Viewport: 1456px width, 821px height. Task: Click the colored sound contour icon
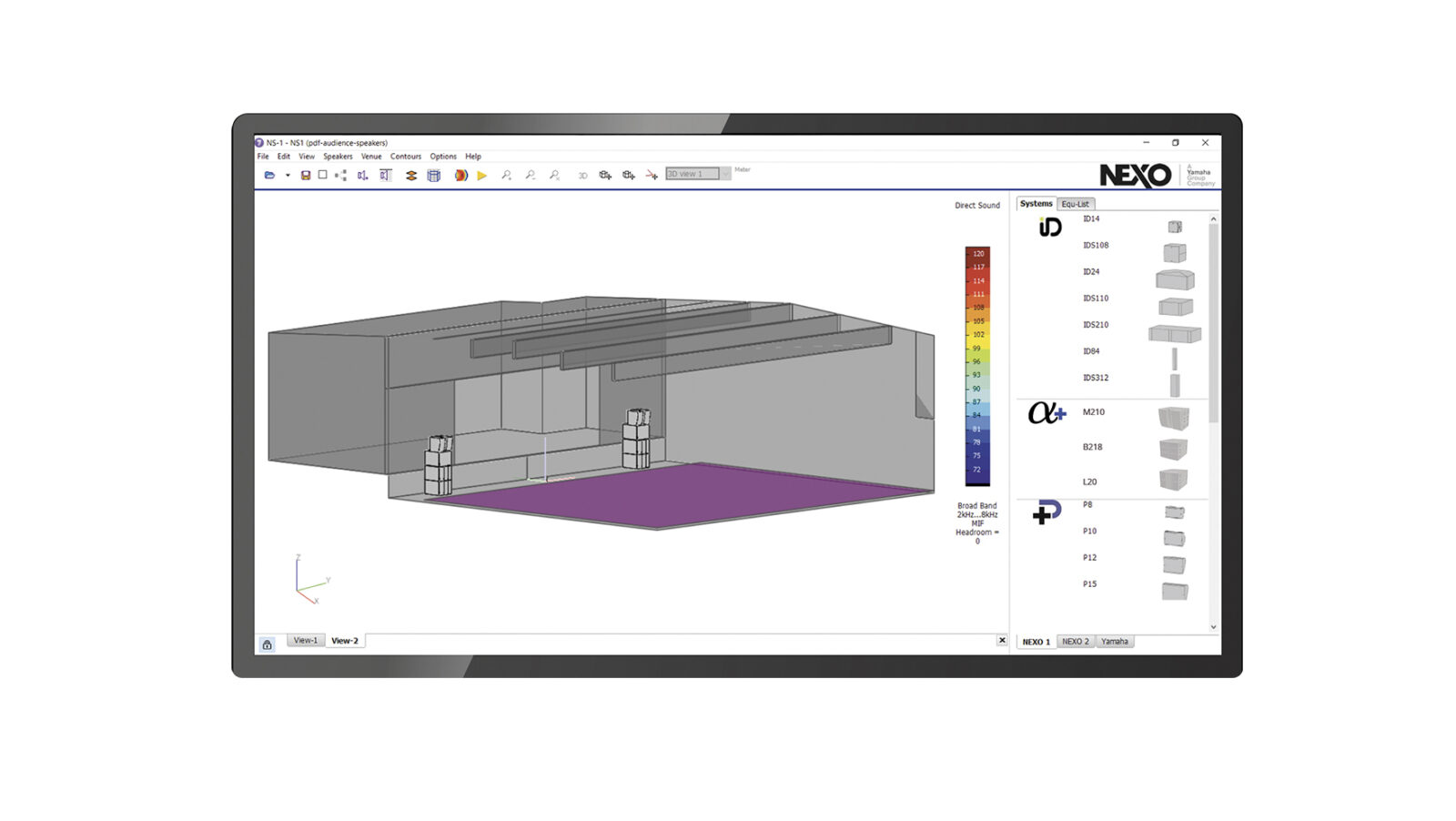point(461,175)
